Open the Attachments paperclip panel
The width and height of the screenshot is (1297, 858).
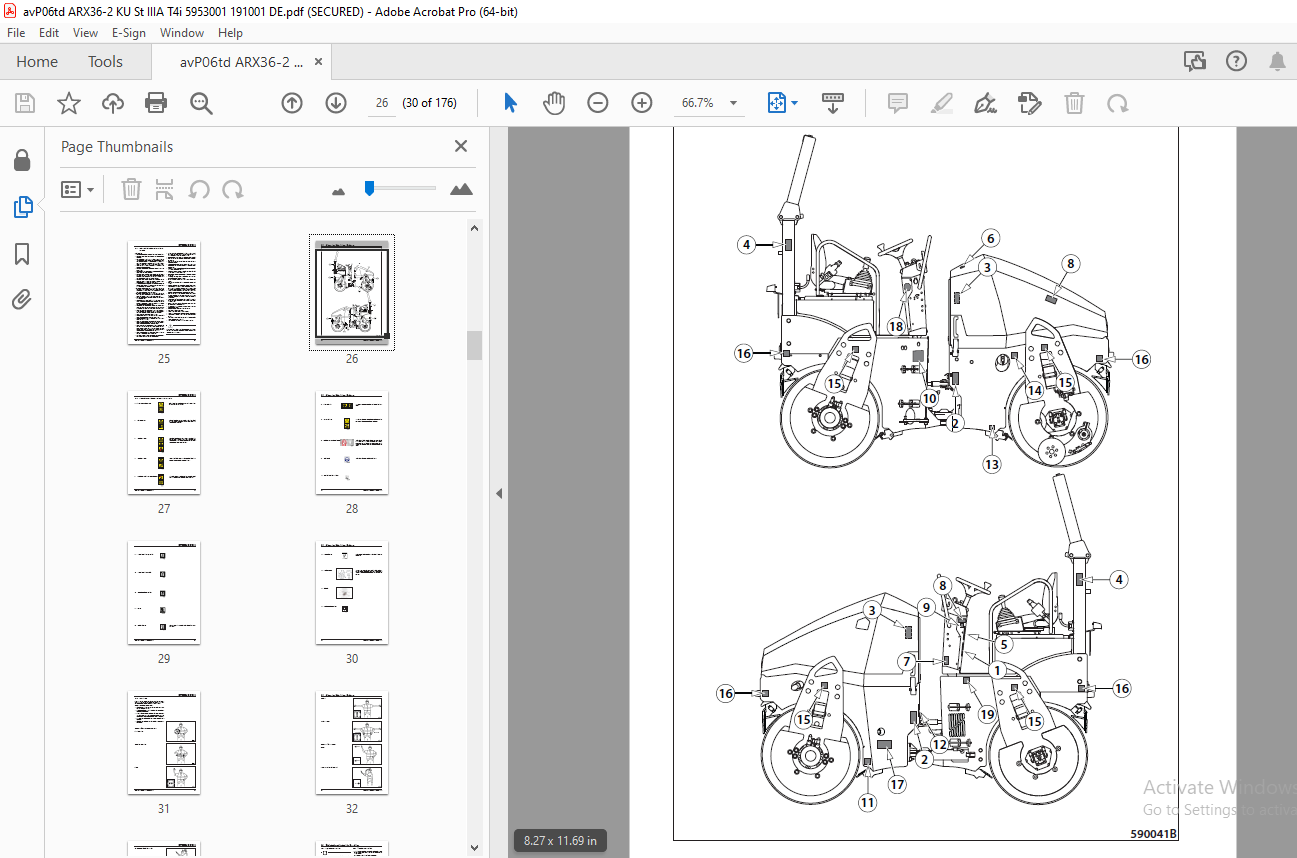click(22, 298)
